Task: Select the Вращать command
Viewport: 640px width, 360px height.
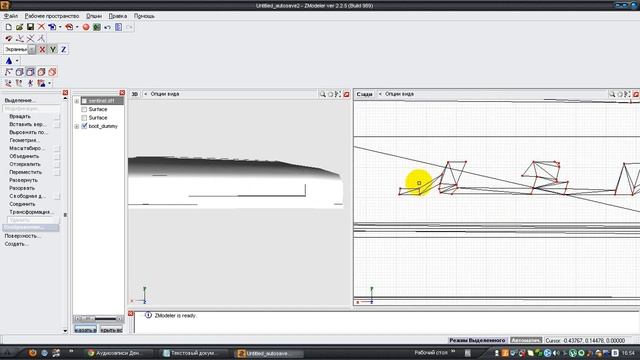Action: pos(20,117)
